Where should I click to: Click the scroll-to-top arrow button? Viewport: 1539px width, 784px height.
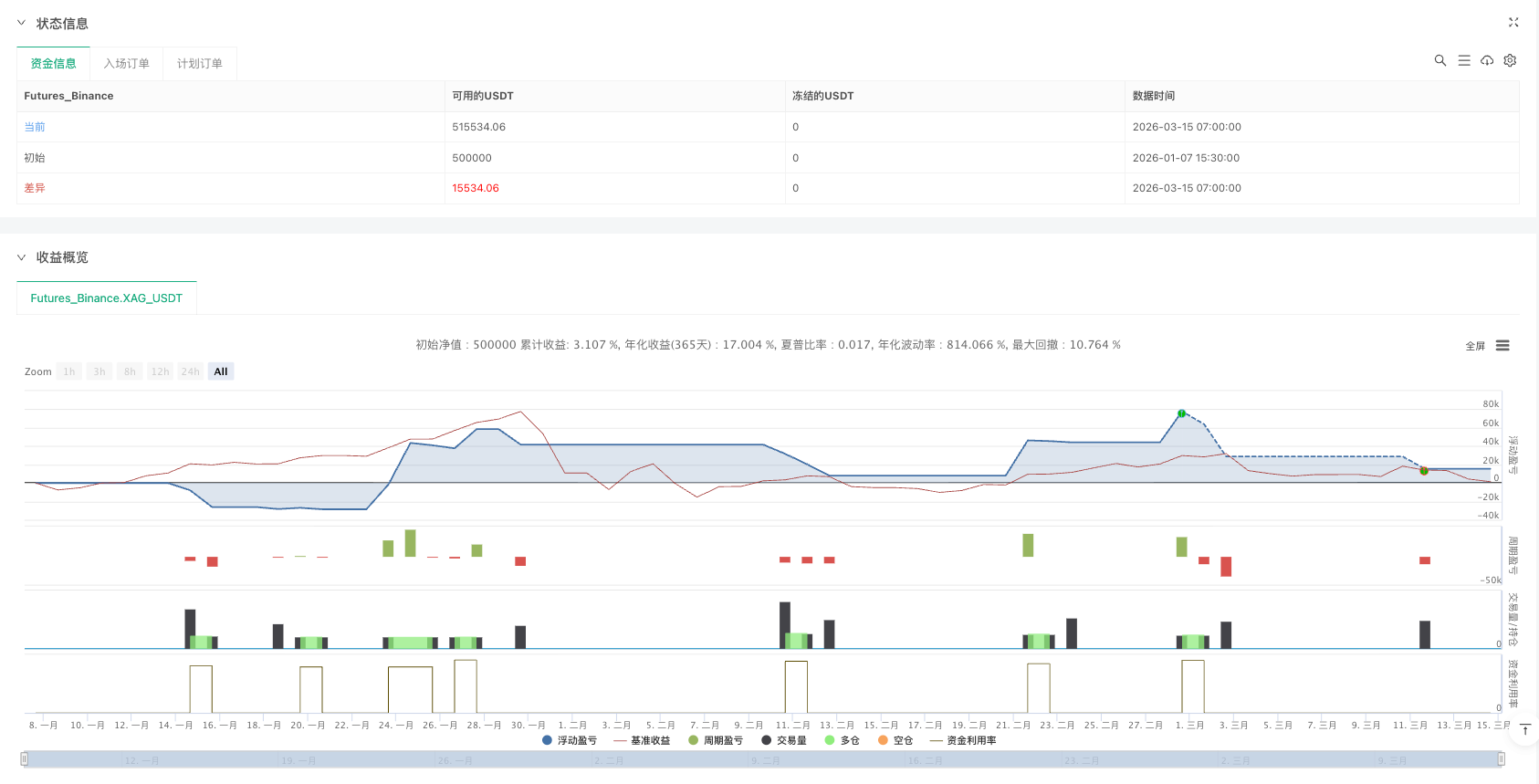pyautogui.click(x=1524, y=730)
